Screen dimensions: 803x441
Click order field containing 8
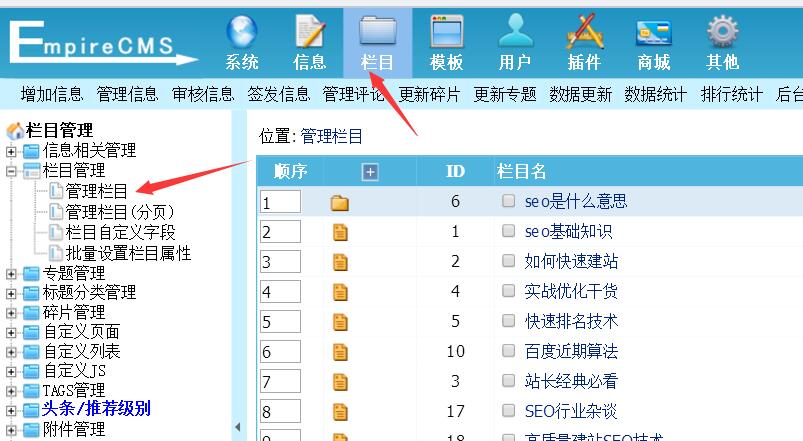point(280,412)
